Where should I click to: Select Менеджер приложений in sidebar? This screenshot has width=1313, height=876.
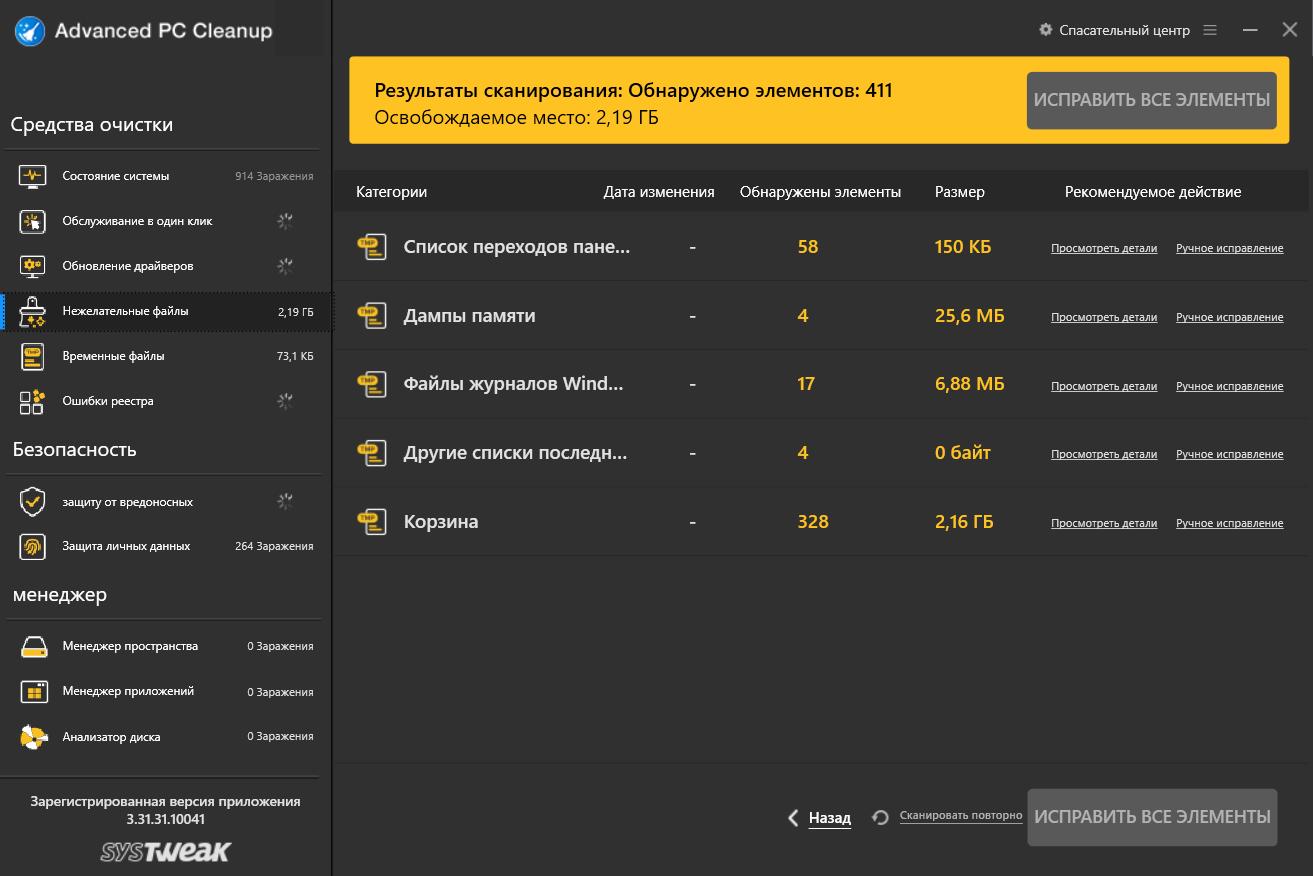tap(128, 691)
